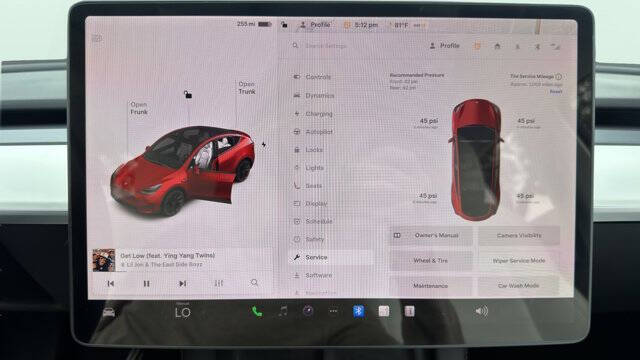Open the three-dots app launcher
Viewport: 640px width, 360px height.
coord(333,311)
